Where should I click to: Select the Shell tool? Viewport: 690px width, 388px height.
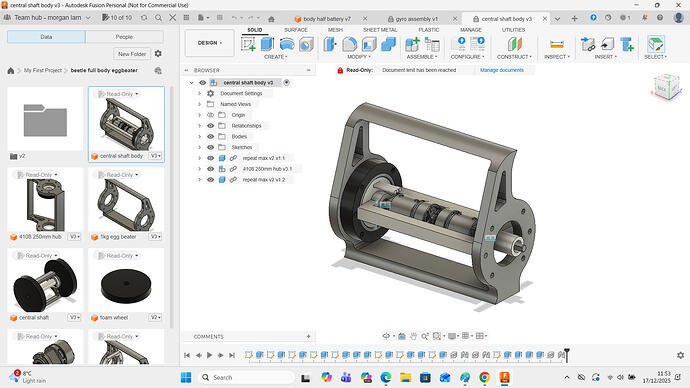click(369, 44)
